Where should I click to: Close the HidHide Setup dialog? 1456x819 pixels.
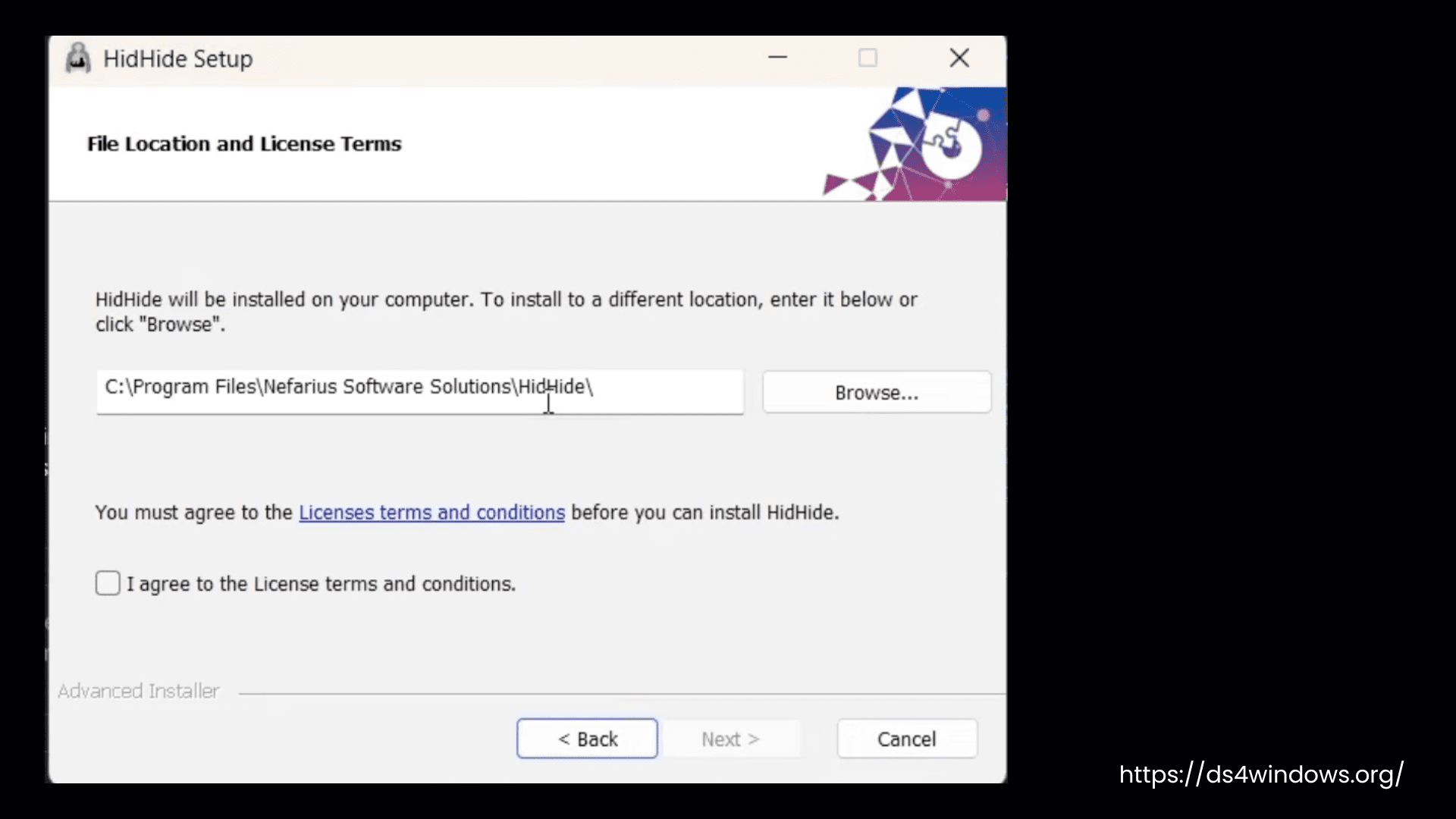point(959,58)
